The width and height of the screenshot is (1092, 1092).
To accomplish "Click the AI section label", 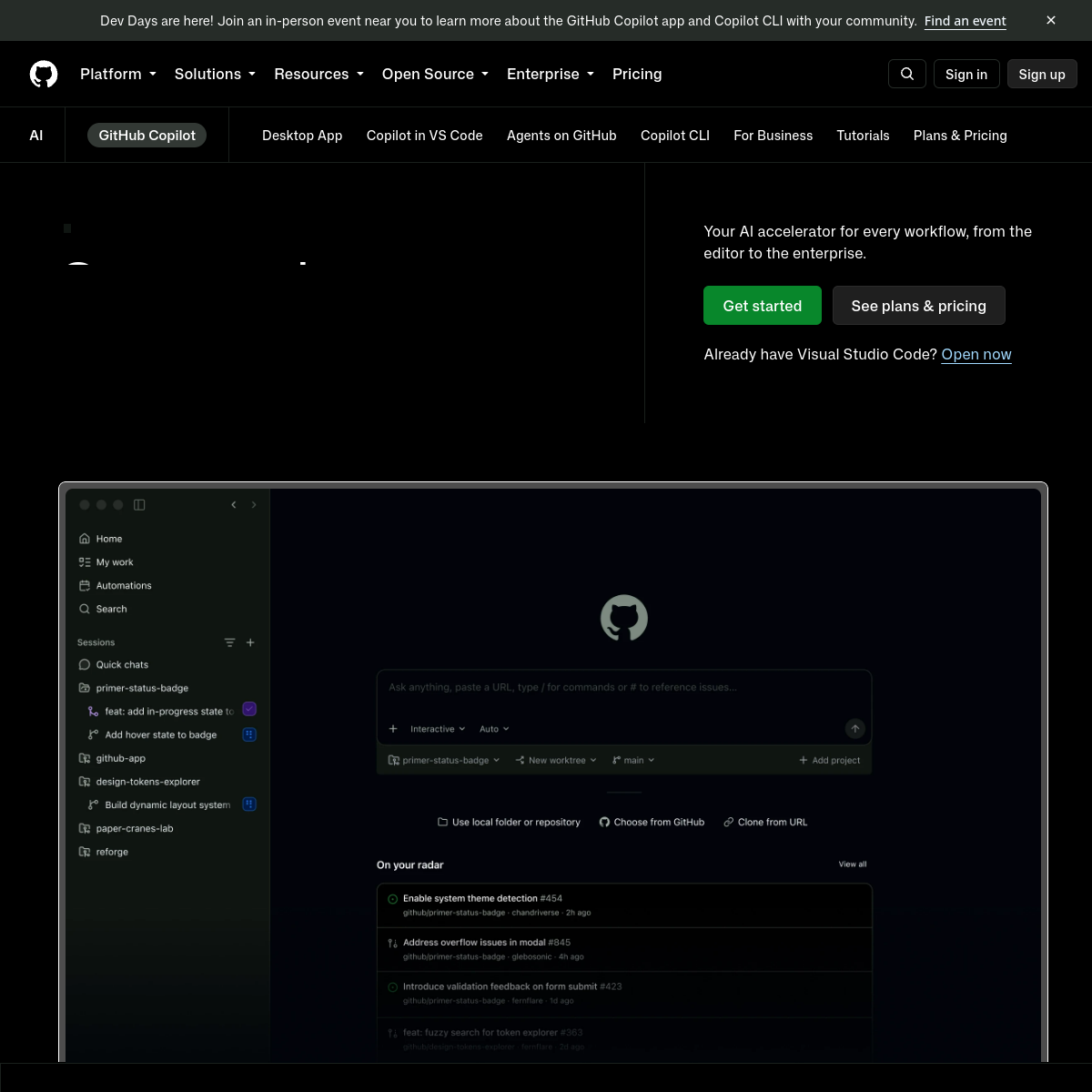I will tap(36, 136).
